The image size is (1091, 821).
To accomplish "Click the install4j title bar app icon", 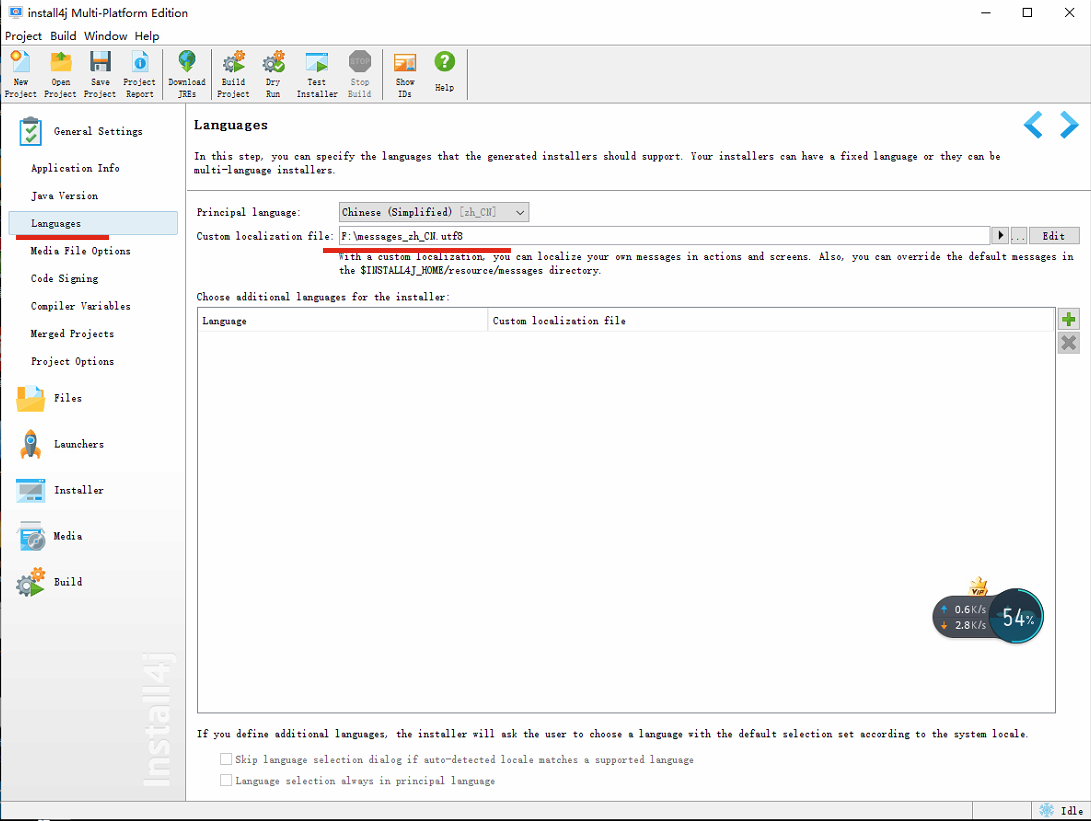I will (15, 13).
